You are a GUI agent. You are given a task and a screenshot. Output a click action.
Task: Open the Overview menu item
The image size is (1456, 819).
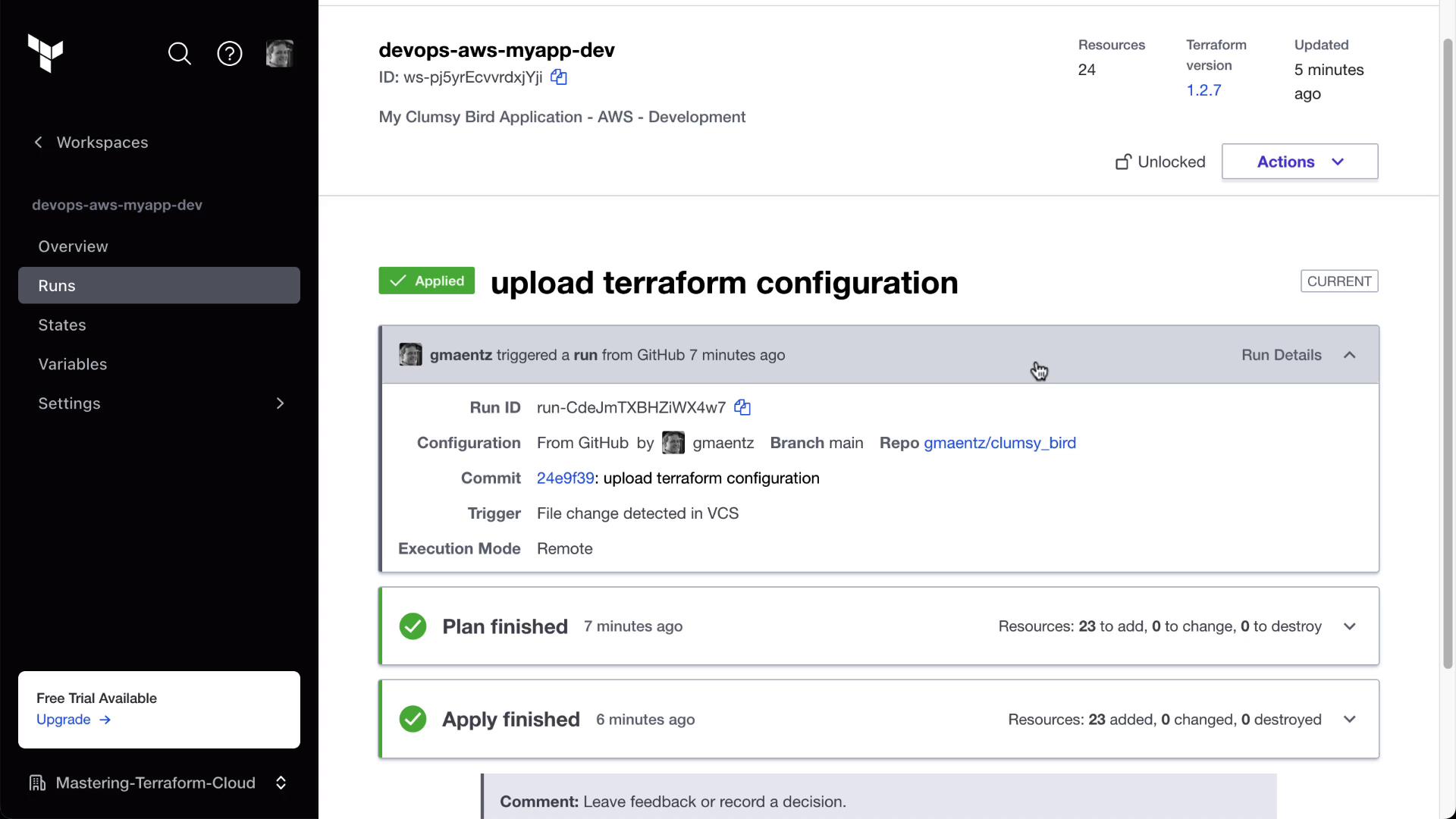[73, 246]
